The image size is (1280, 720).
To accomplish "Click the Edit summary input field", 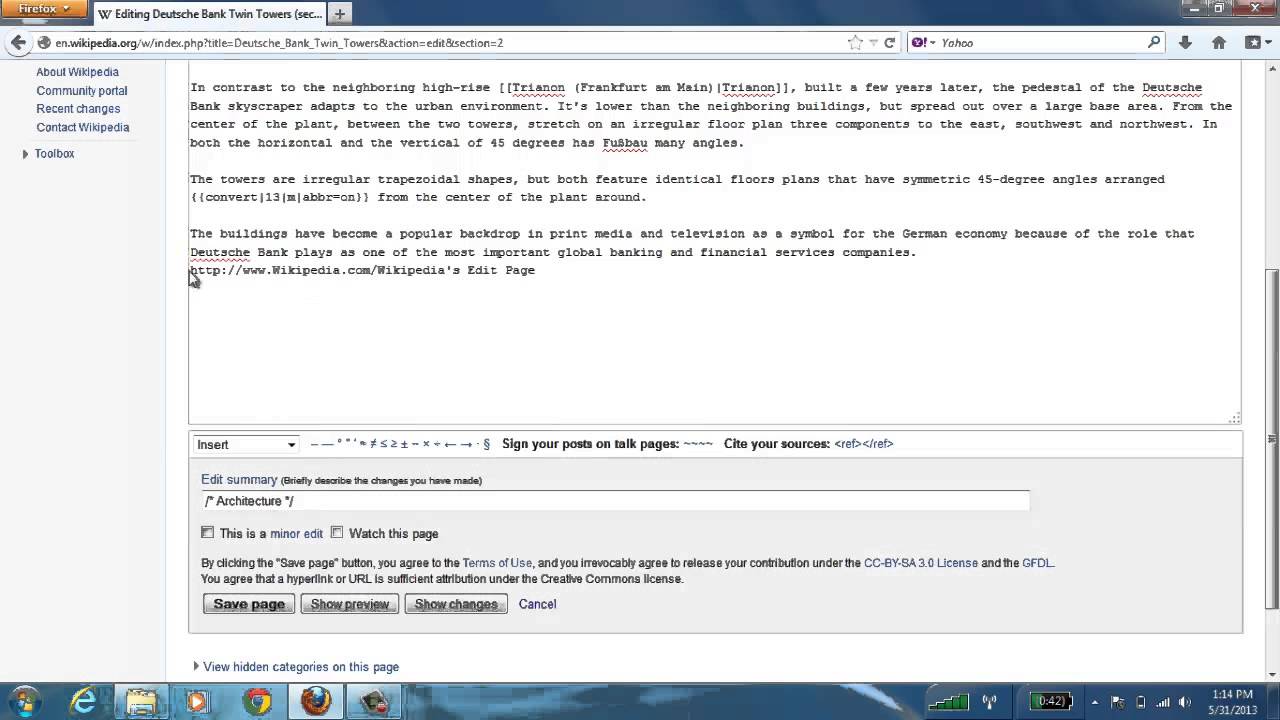I will 615,501.
